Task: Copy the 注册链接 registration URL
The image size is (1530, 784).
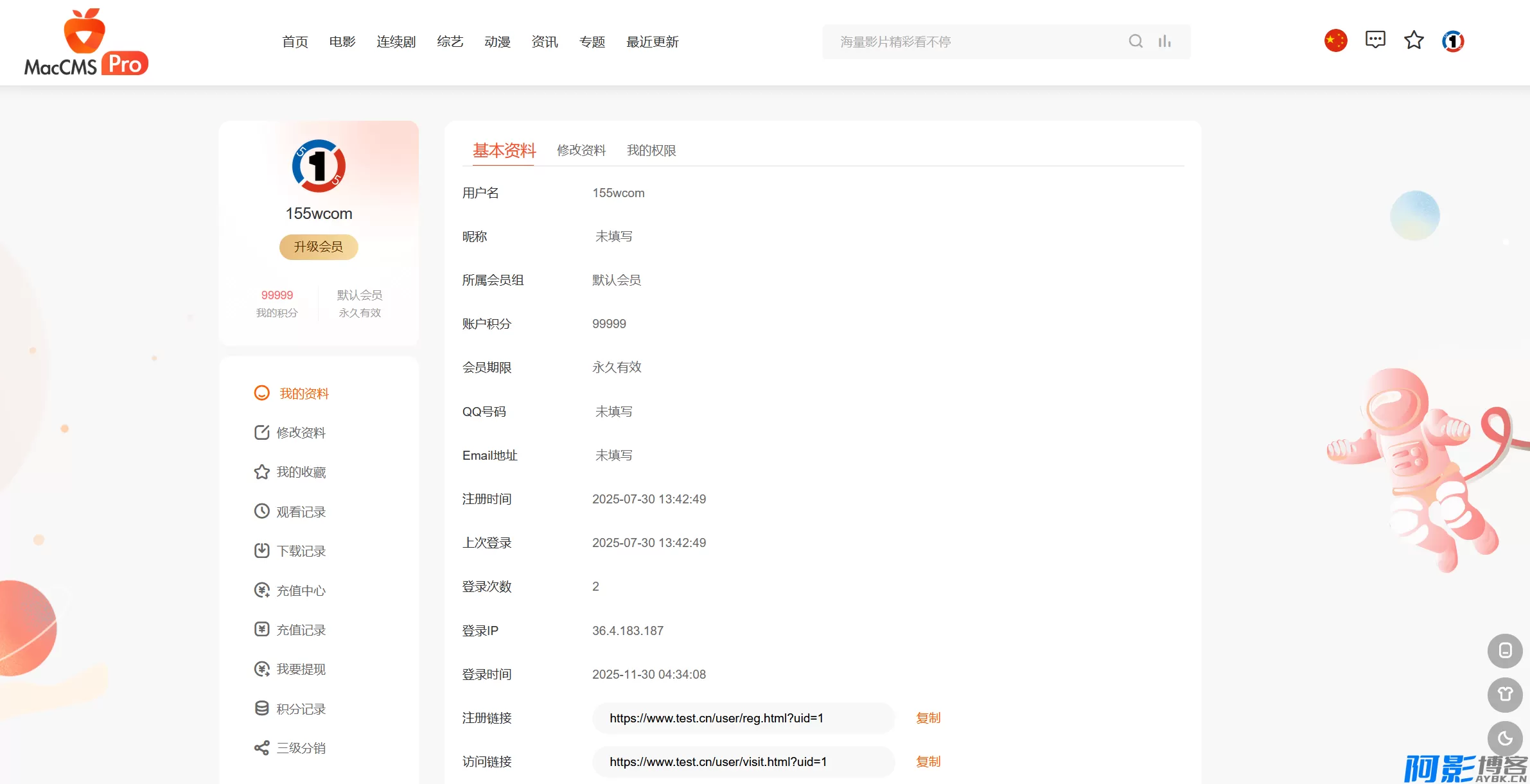Action: pyautogui.click(x=928, y=718)
